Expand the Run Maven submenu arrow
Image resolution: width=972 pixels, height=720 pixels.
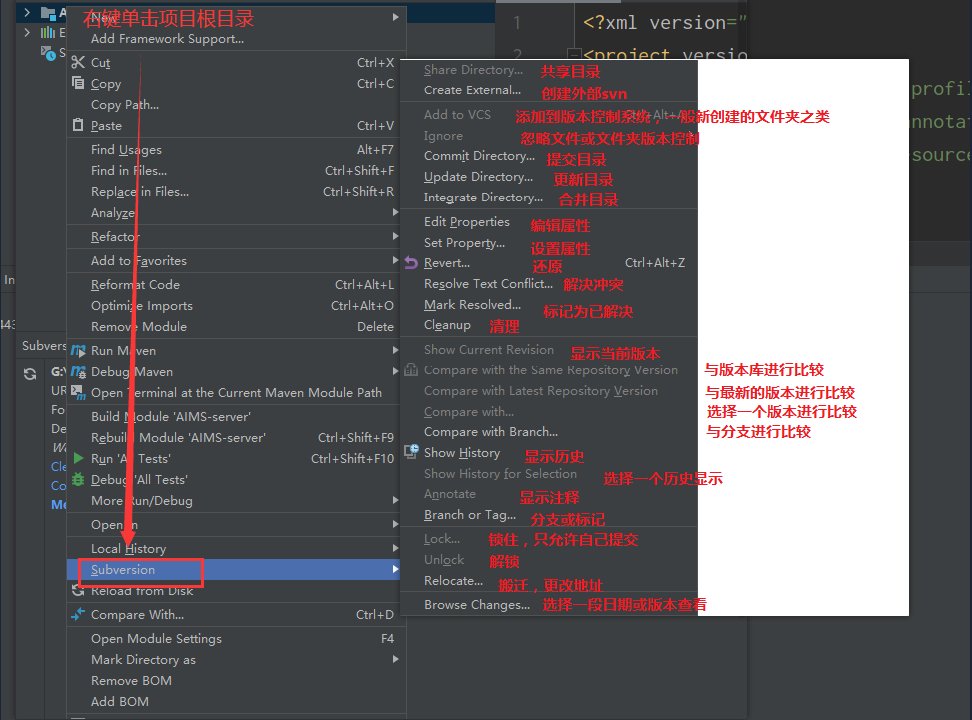pos(395,350)
